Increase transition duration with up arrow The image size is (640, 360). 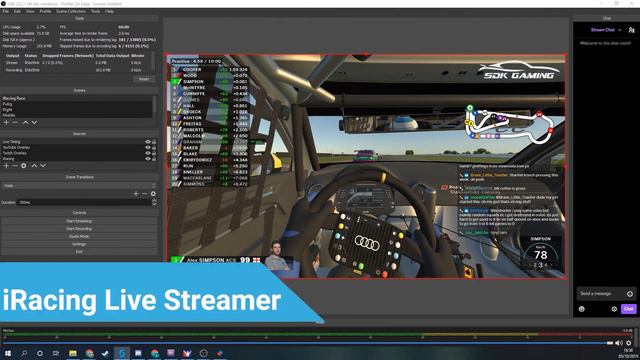(154, 200)
